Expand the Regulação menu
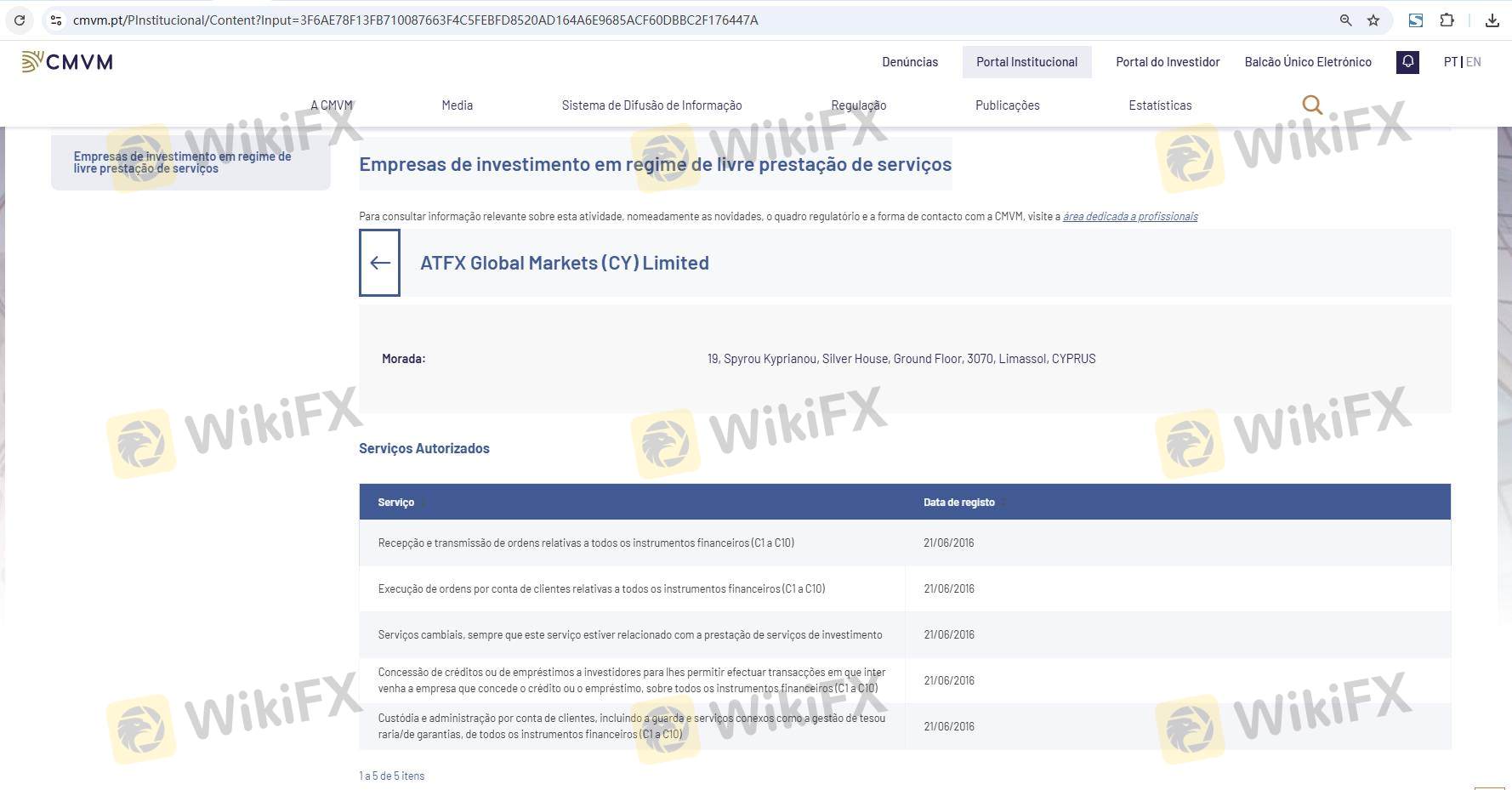This screenshot has height=790, width=1512. 858,105
